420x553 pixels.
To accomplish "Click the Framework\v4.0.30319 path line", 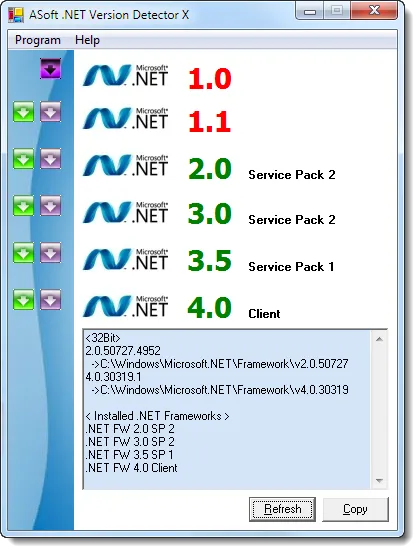I will (x=220, y=390).
